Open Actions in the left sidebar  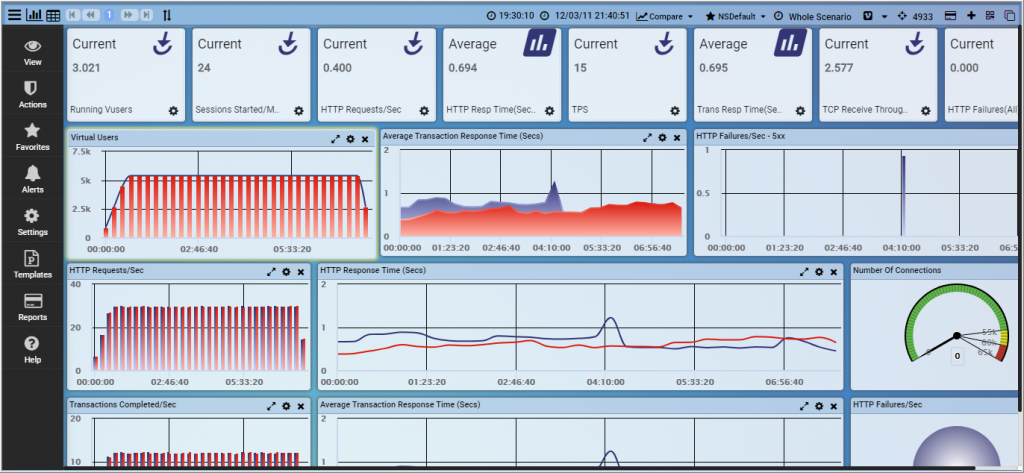click(x=32, y=94)
